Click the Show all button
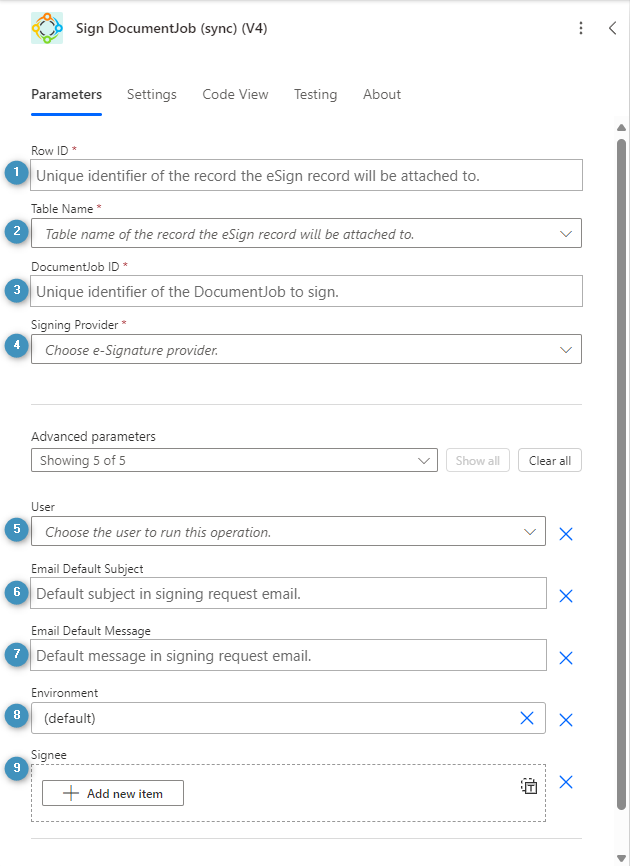 click(478, 460)
